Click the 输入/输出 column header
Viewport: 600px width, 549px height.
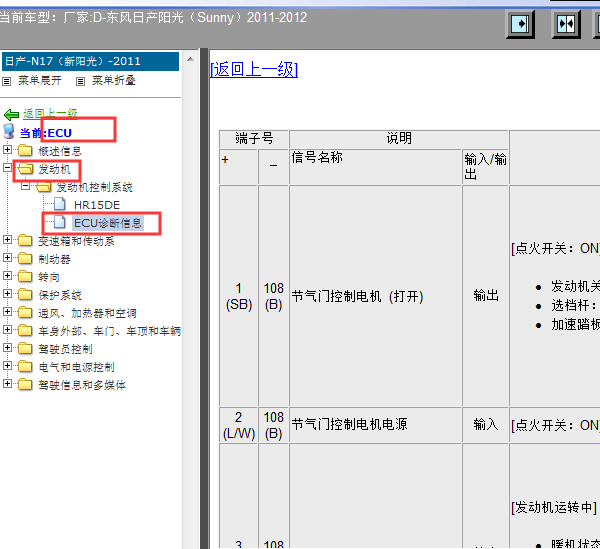pos(485,167)
